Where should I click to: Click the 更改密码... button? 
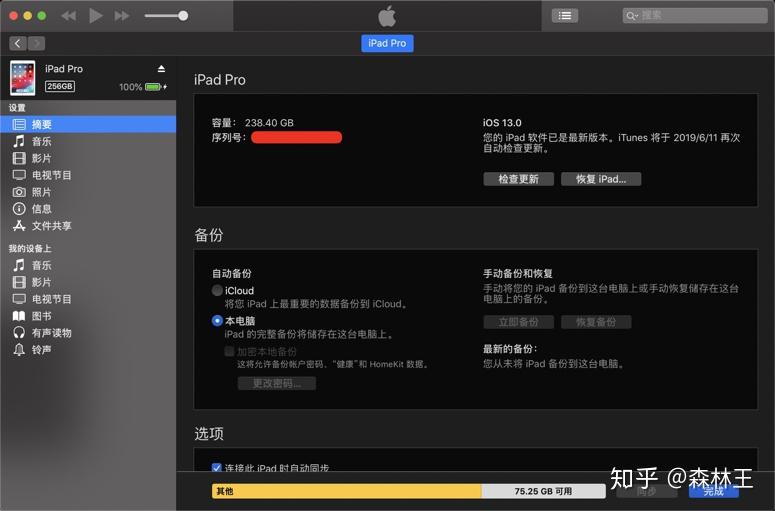coord(277,383)
